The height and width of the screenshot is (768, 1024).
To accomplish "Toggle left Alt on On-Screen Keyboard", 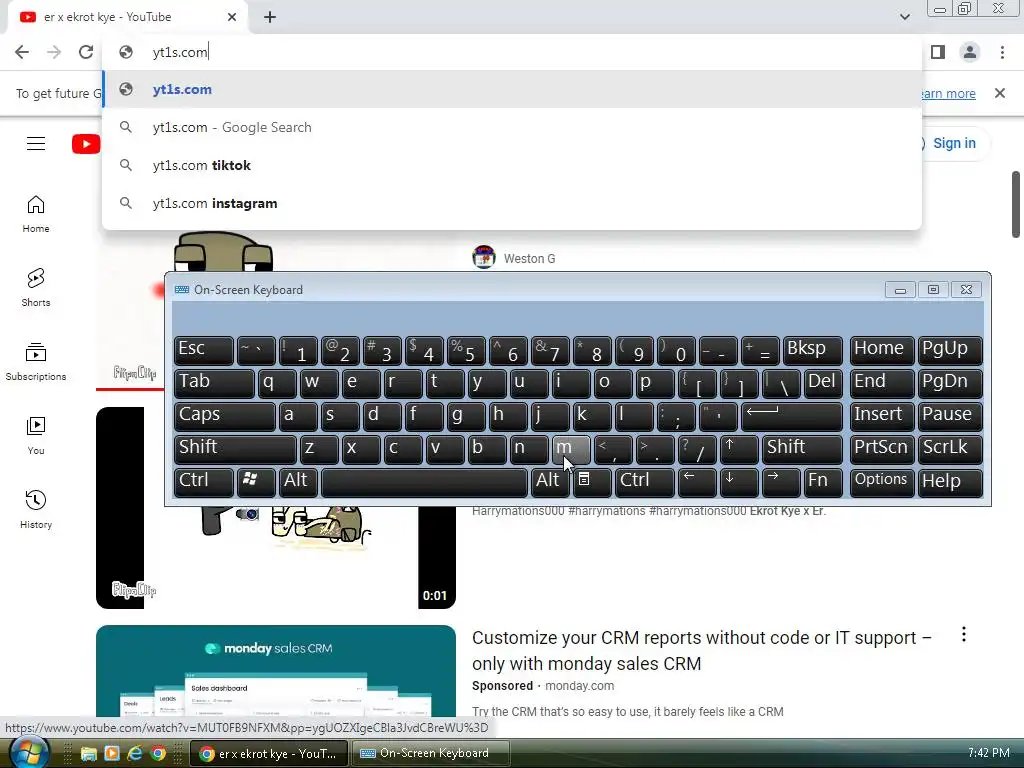I will point(298,482).
